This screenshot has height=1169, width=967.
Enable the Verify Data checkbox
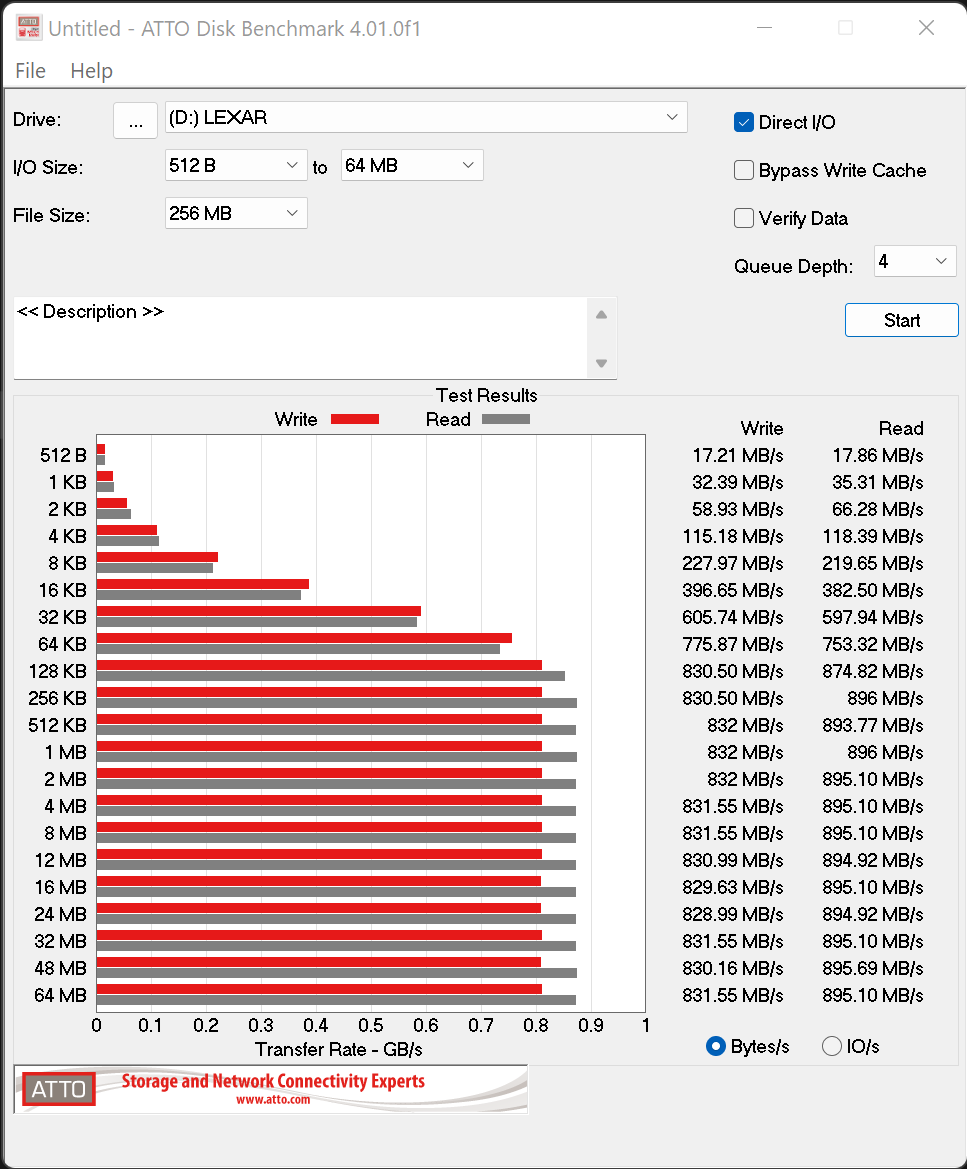coord(744,218)
